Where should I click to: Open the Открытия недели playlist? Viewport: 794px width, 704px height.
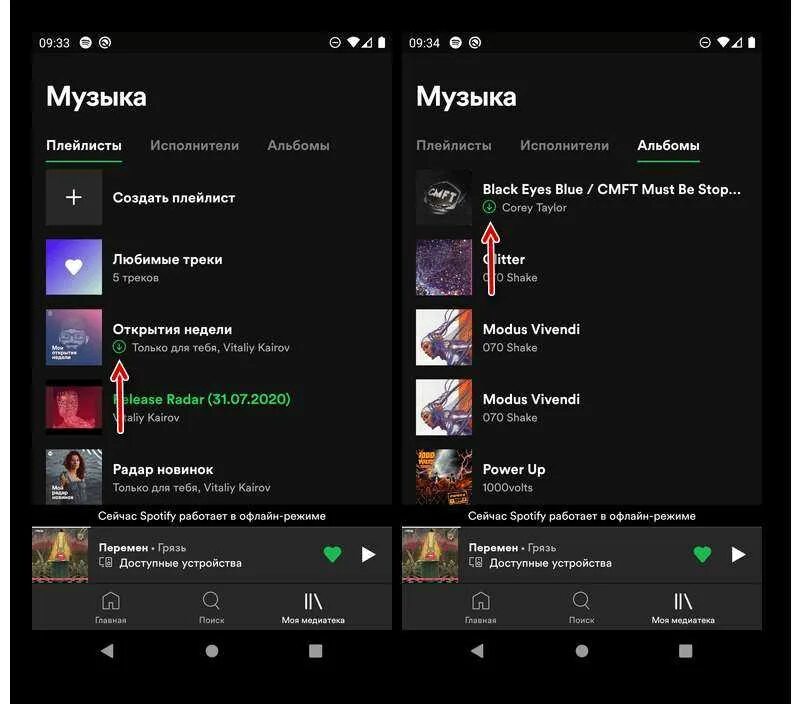click(x=212, y=337)
